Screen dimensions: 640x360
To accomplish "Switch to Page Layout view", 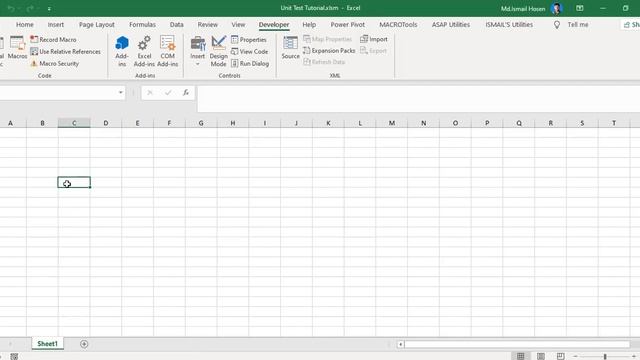I will tap(541, 356).
